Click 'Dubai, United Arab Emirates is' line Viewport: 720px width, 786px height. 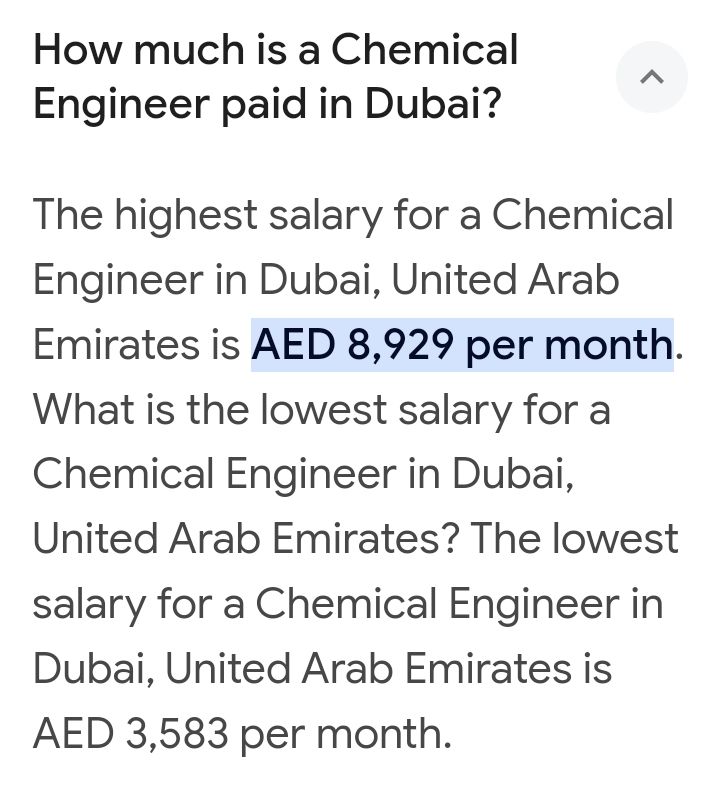click(321, 669)
